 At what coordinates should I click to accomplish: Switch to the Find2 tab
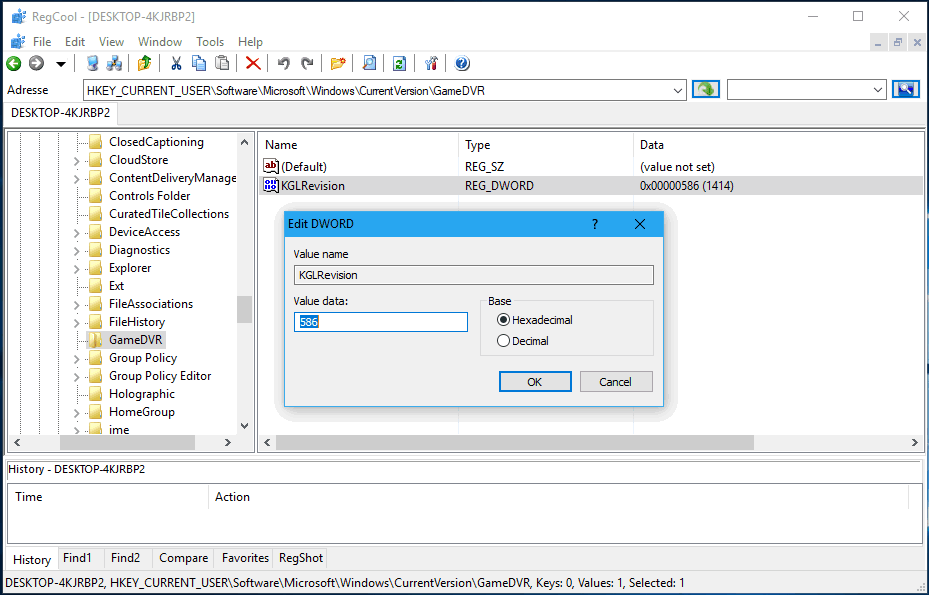(126, 558)
